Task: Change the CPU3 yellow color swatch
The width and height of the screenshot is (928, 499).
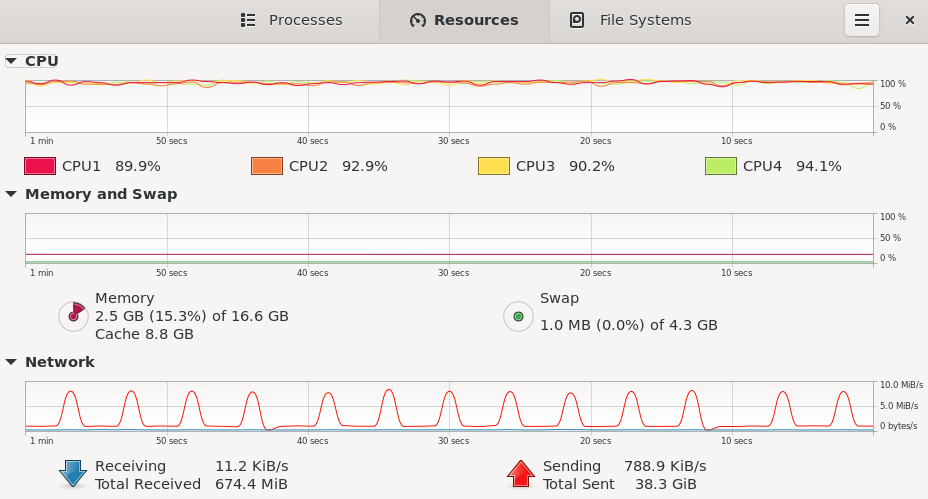Action: coord(493,166)
